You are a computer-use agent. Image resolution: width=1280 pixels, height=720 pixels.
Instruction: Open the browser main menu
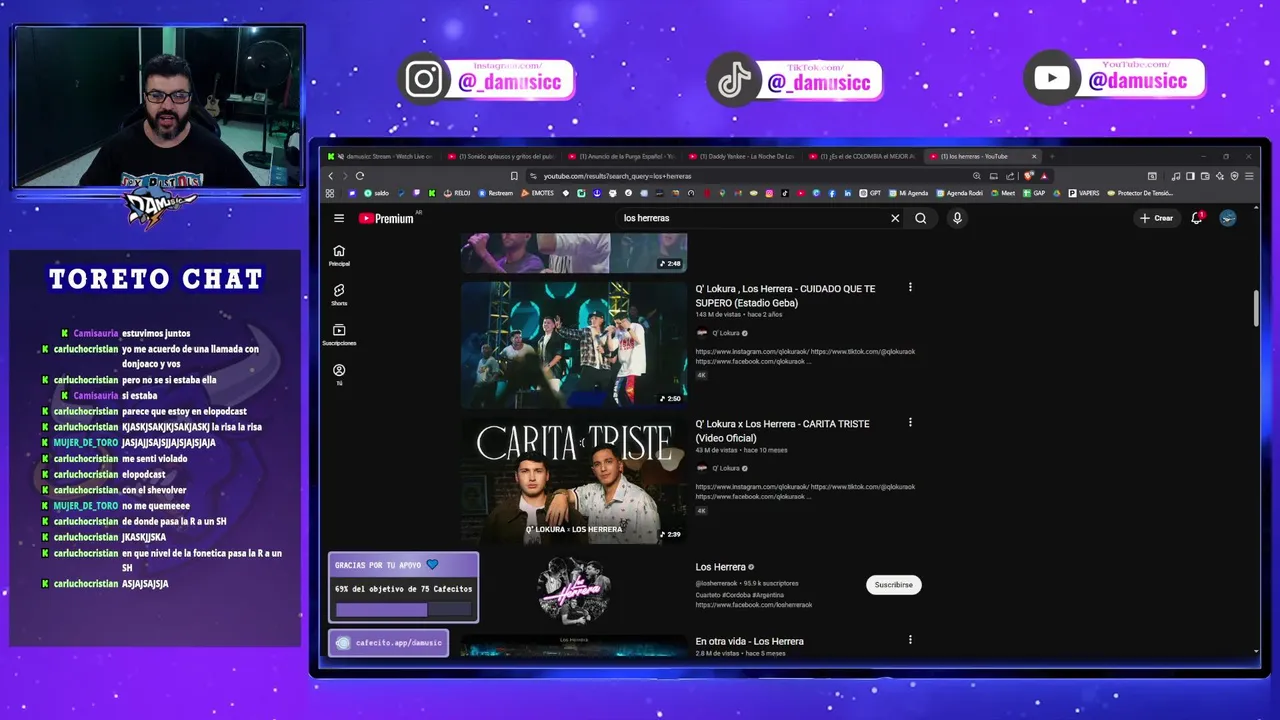[x=1249, y=176]
